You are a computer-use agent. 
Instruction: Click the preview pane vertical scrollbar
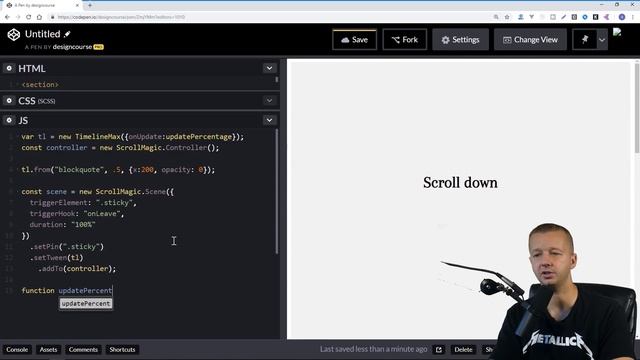(x=637, y=108)
